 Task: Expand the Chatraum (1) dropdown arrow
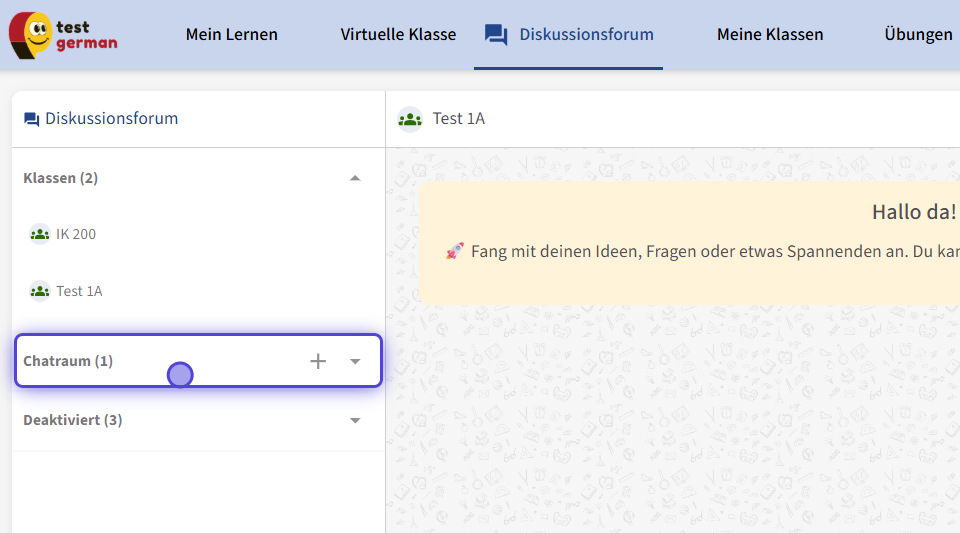point(355,361)
